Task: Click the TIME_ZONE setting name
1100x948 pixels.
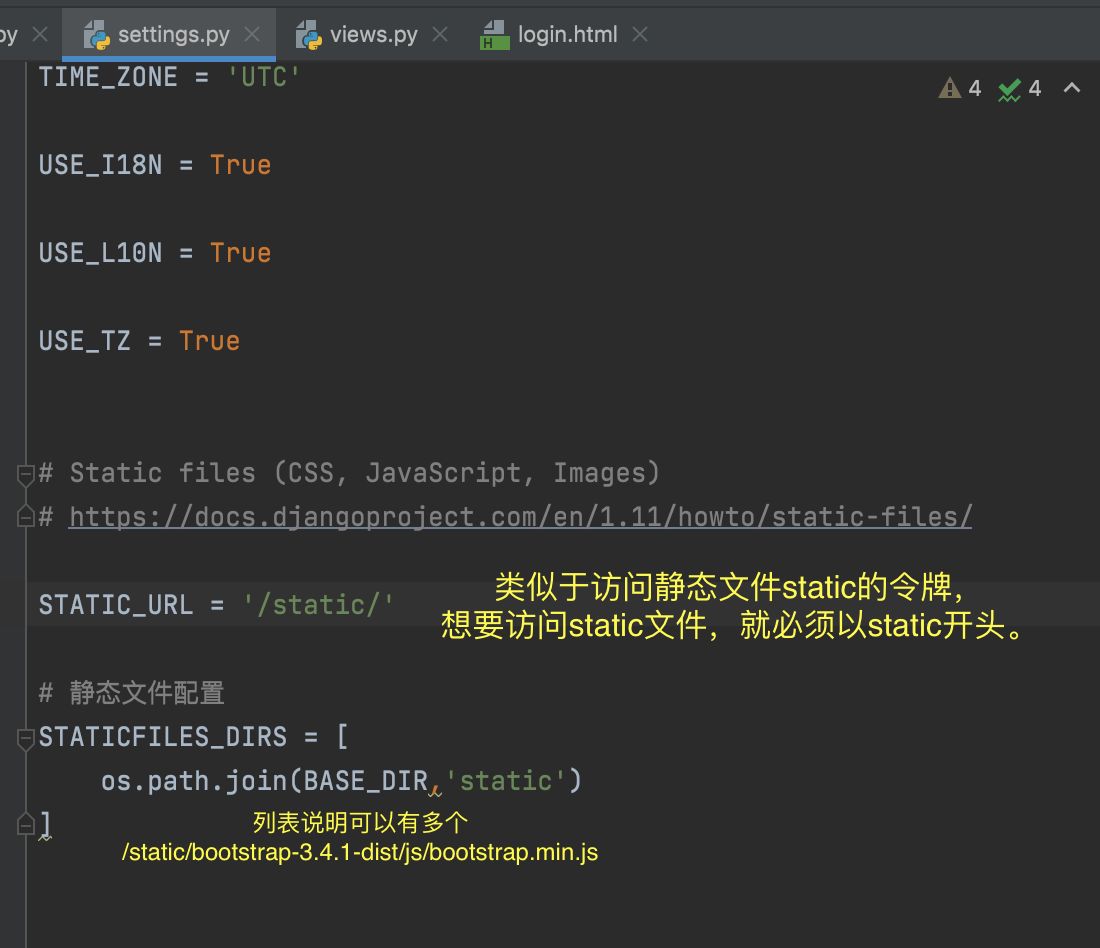Action: pyautogui.click(x=108, y=77)
